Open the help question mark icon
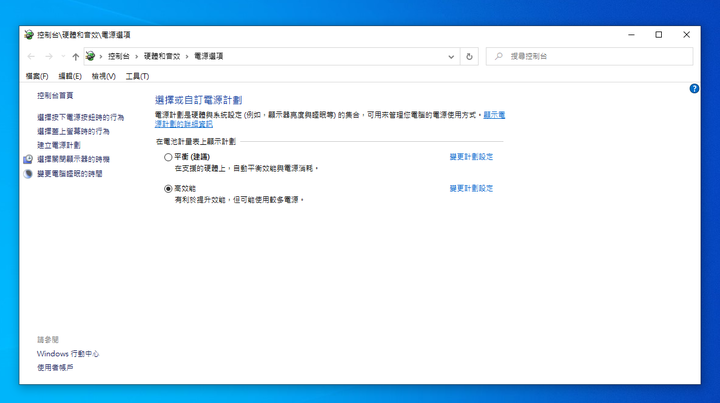The width and height of the screenshot is (720, 403). pos(694,89)
